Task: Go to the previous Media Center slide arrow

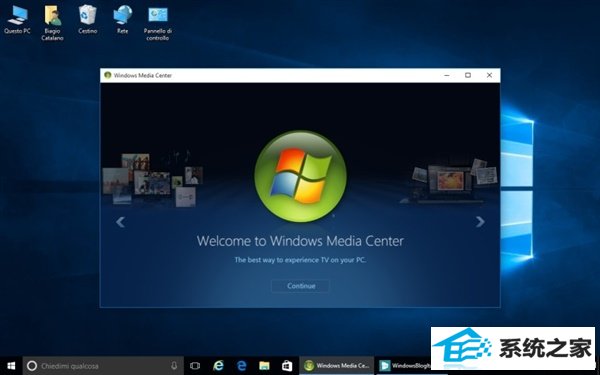Action: coord(121,222)
